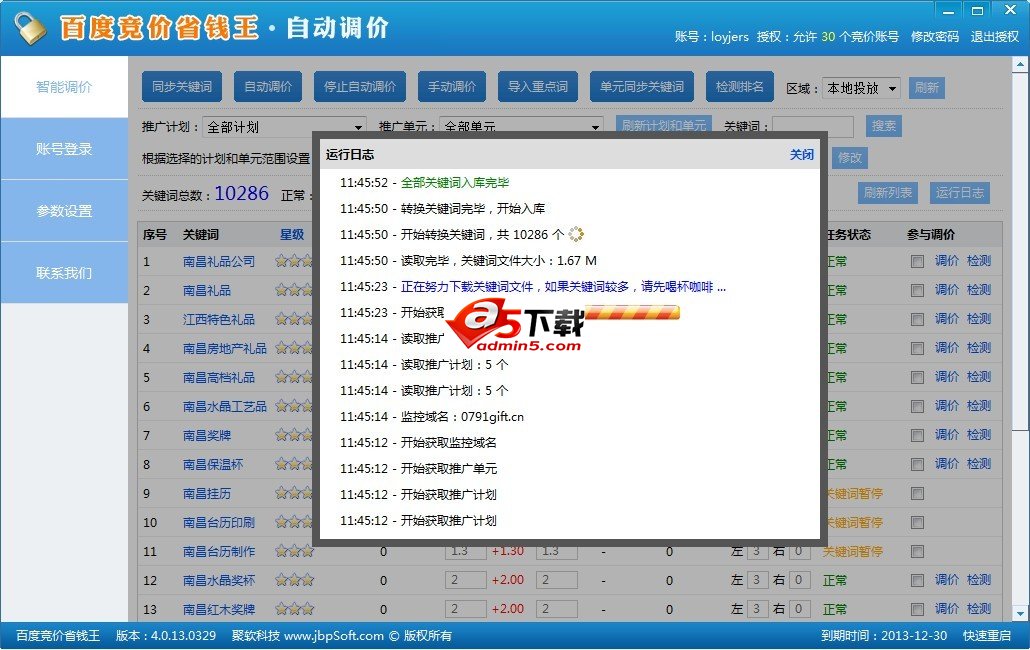Click the 右 rank field in row 13
This screenshot has height=650, width=1030.
tap(799, 609)
